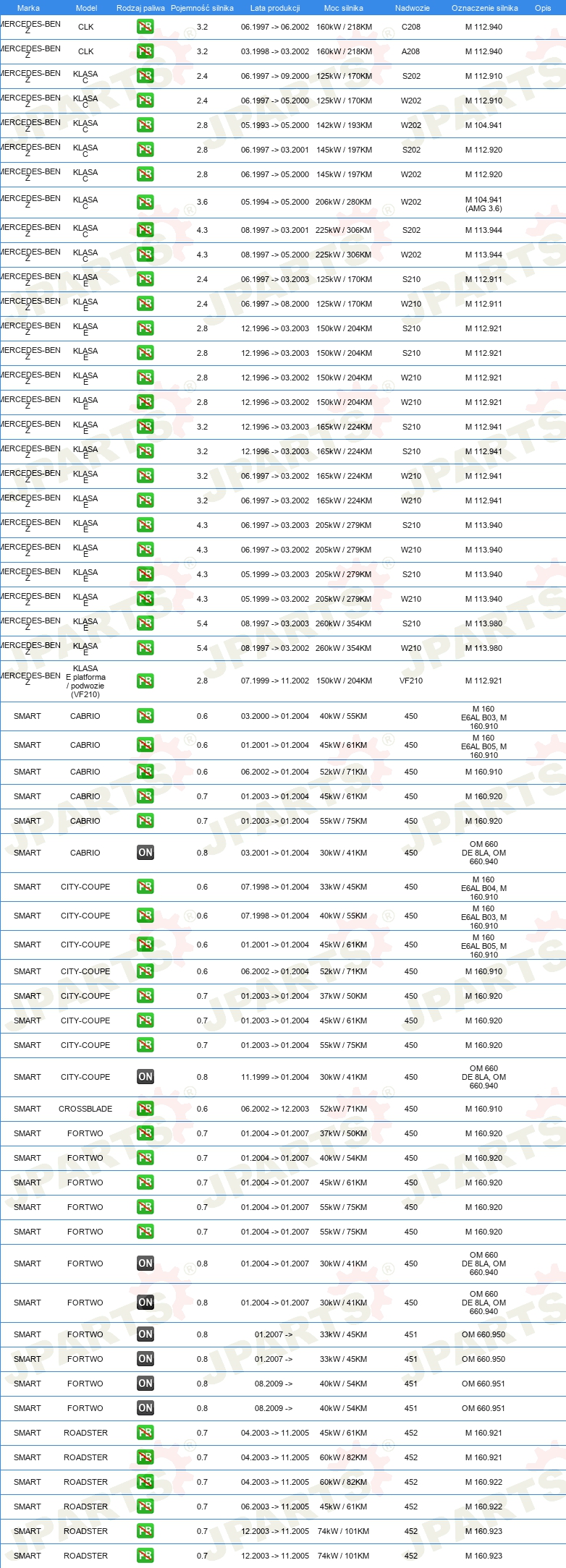Click petrol icon in the 142kW / 193KM row
The width and height of the screenshot is (566, 1568).
[145, 125]
